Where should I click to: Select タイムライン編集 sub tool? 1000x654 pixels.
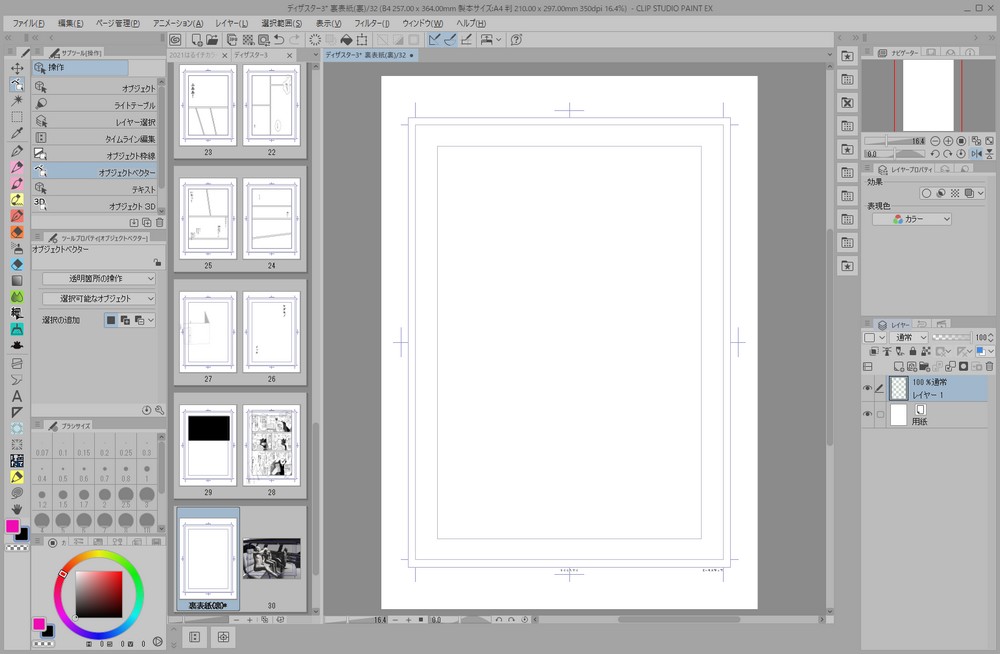click(96, 138)
